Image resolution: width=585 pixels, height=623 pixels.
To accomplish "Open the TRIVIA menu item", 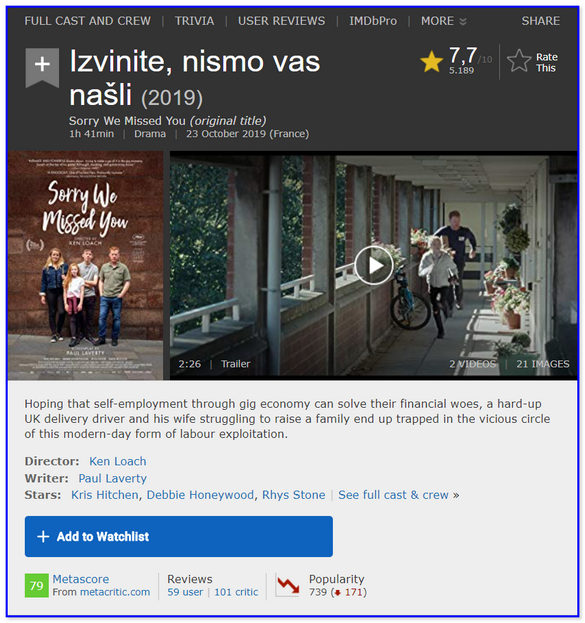I will click(194, 21).
